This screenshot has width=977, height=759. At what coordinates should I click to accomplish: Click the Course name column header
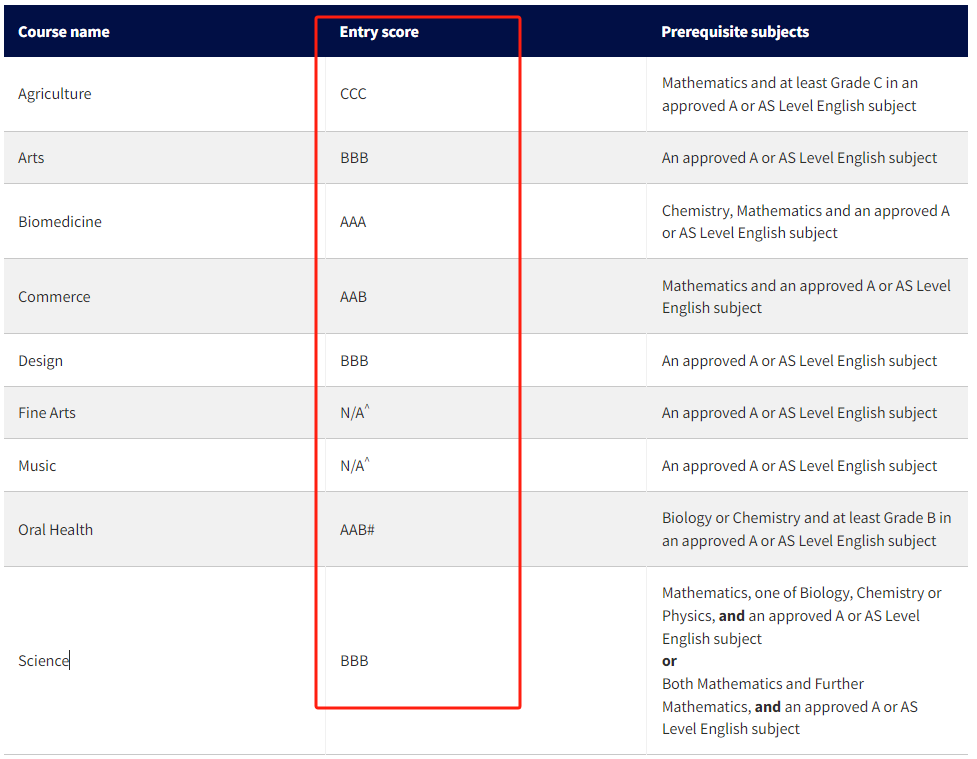tap(64, 32)
